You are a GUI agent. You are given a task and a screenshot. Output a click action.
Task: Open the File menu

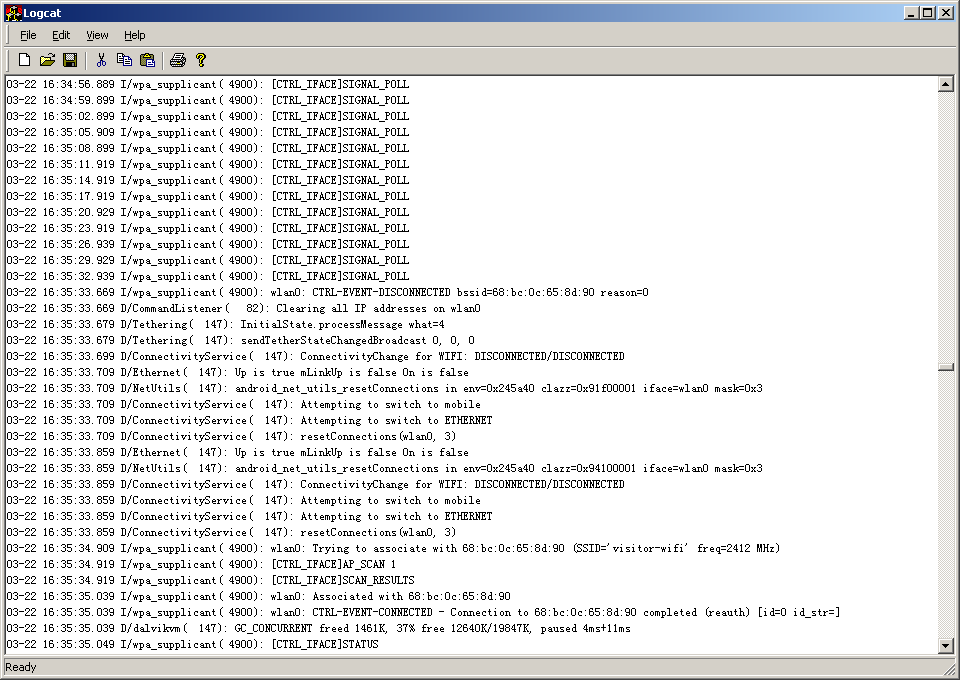28,35
